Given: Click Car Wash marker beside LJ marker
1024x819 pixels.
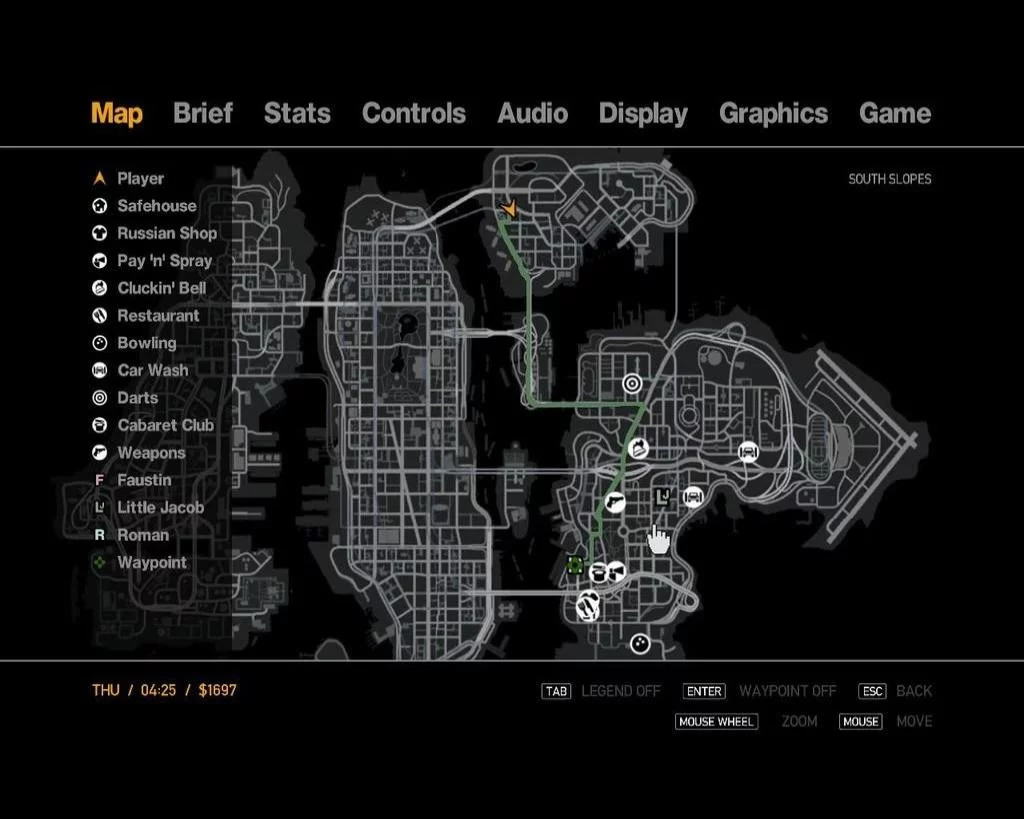Looking at the screenshot, I should (693, 497).
